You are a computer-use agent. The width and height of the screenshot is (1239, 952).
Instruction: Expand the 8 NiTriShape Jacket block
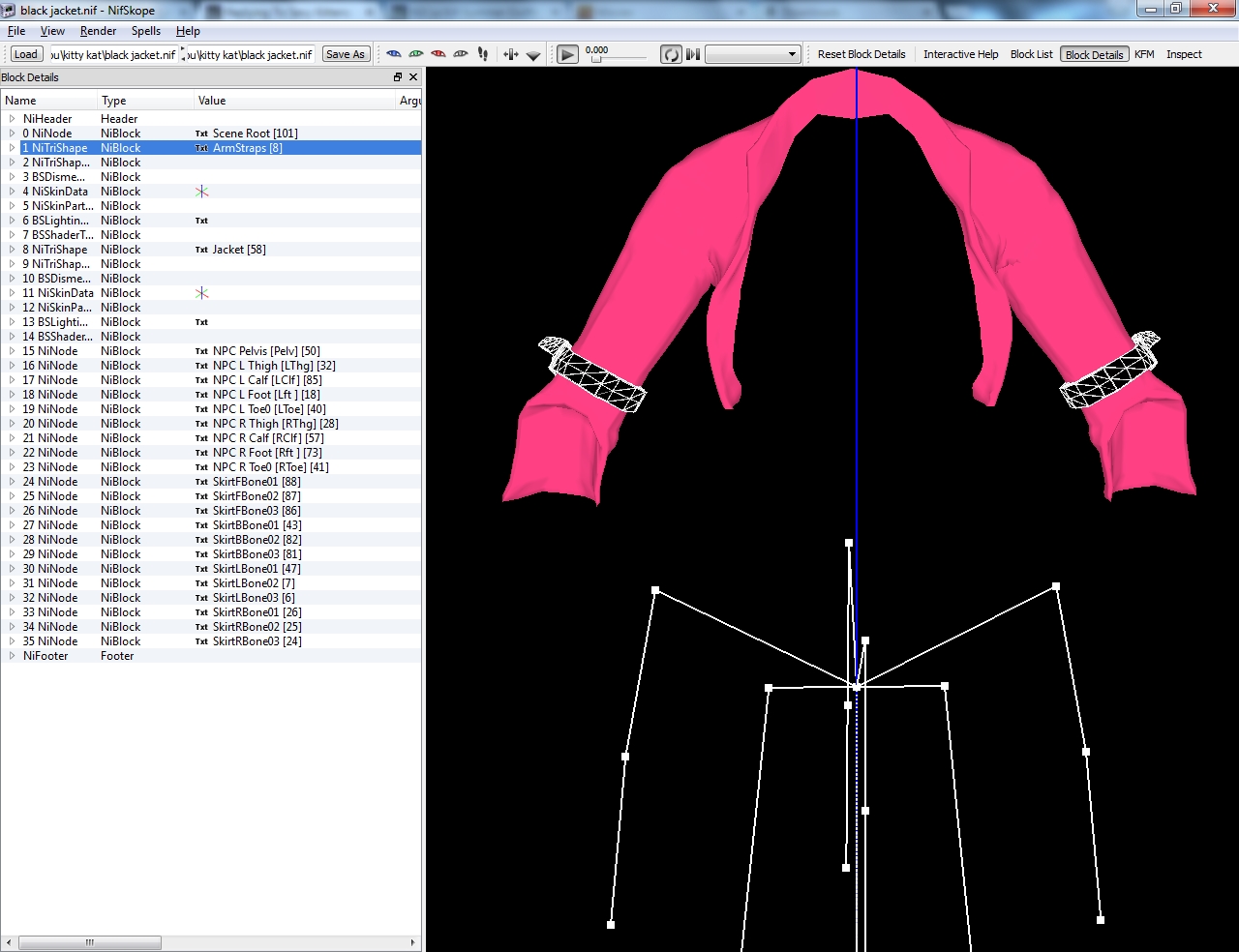[13, 250]
